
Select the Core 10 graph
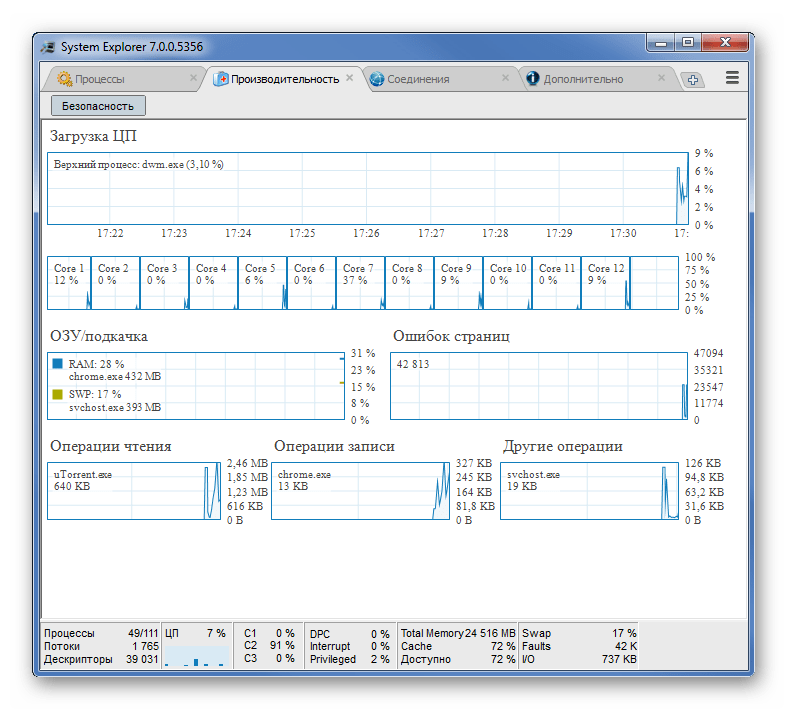point(507,283)
